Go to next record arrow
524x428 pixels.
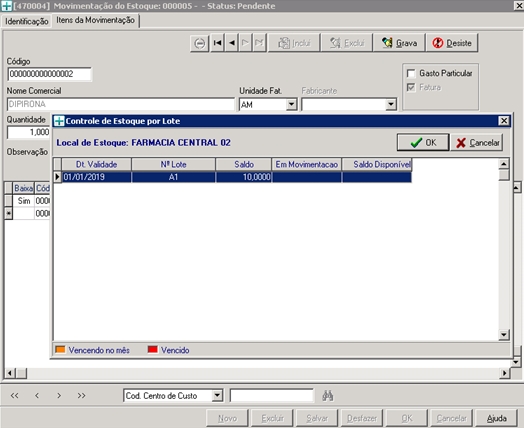(x=245, y=43)
